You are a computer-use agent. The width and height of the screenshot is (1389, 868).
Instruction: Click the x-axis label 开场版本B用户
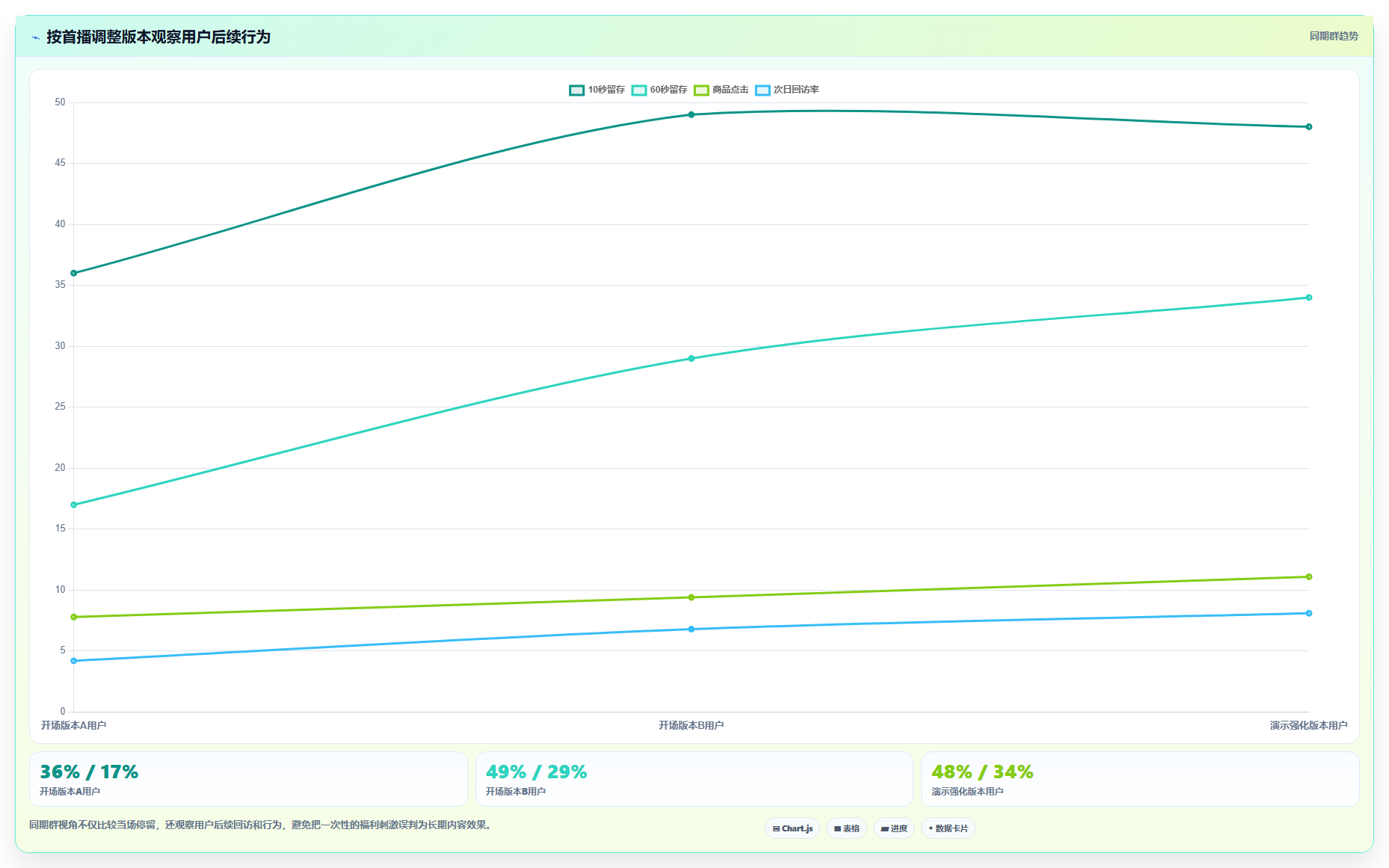tap(691, 725)
